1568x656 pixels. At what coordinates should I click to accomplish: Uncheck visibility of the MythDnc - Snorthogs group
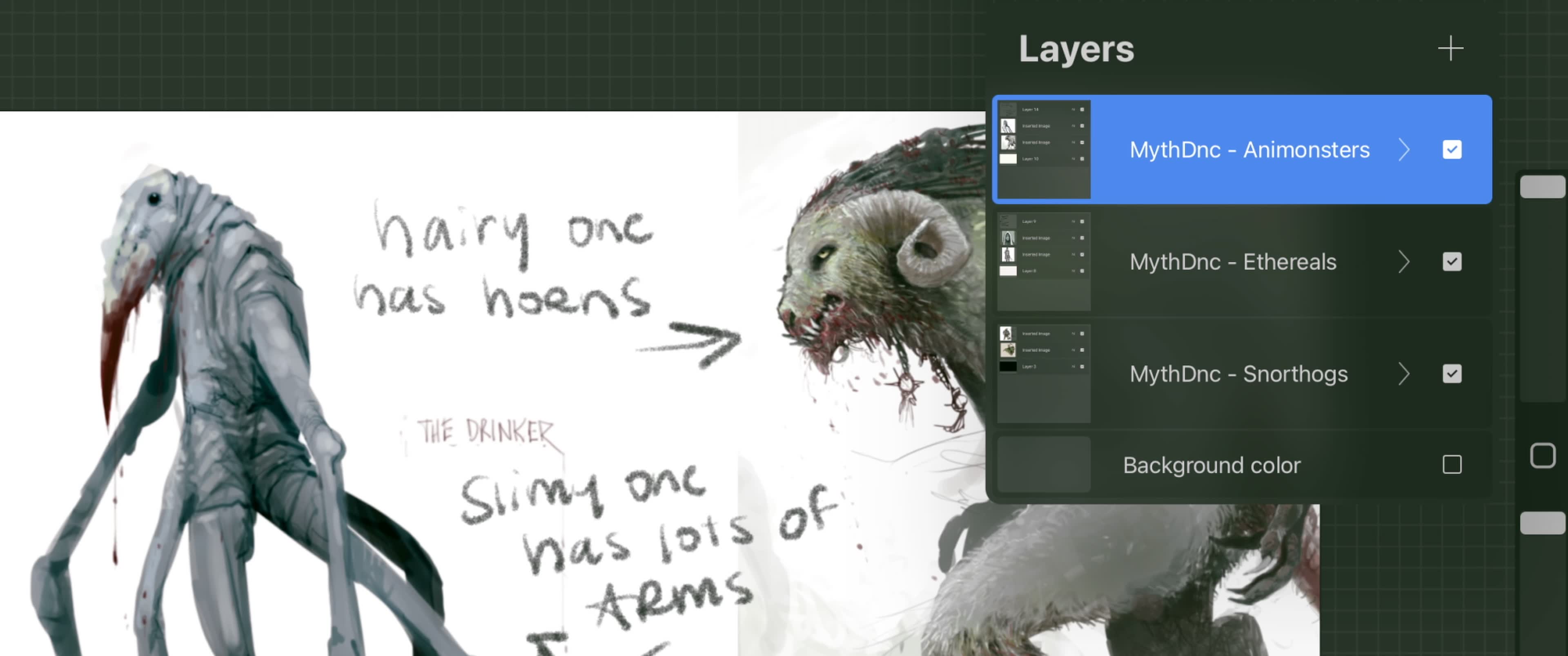[x=1452, y=373]
